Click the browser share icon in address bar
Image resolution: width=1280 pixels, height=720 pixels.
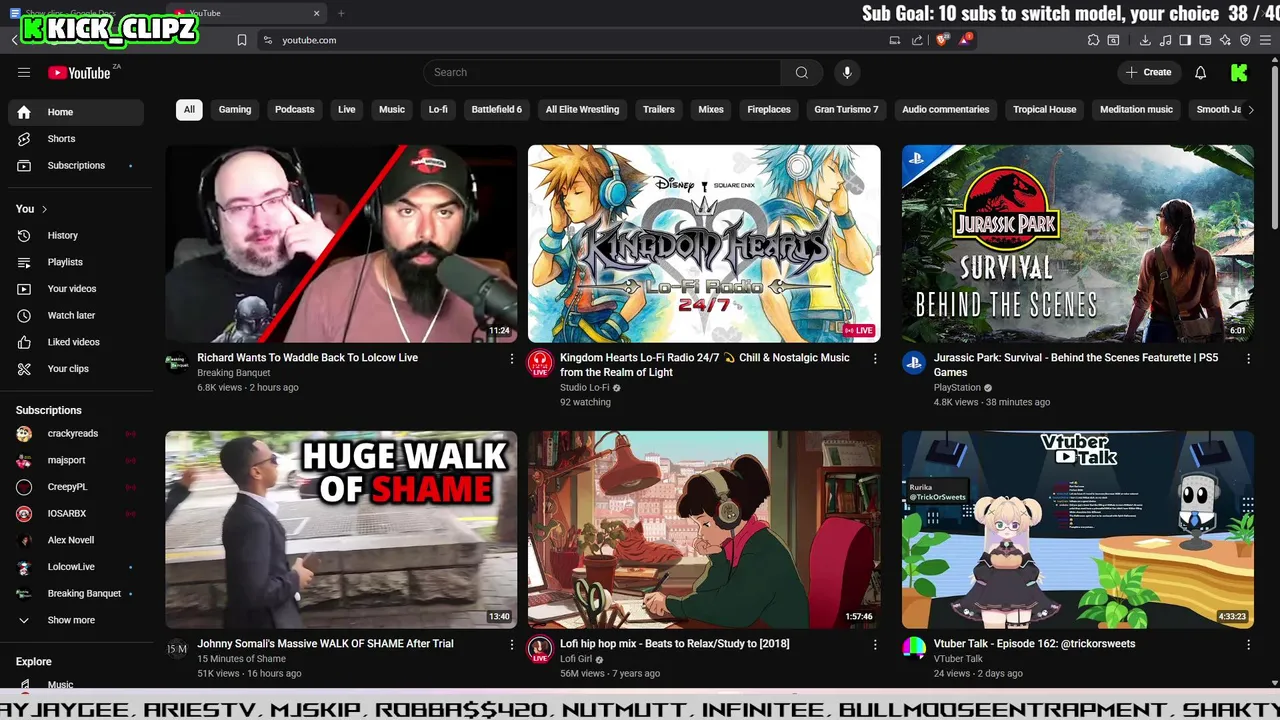click(918, 40)
